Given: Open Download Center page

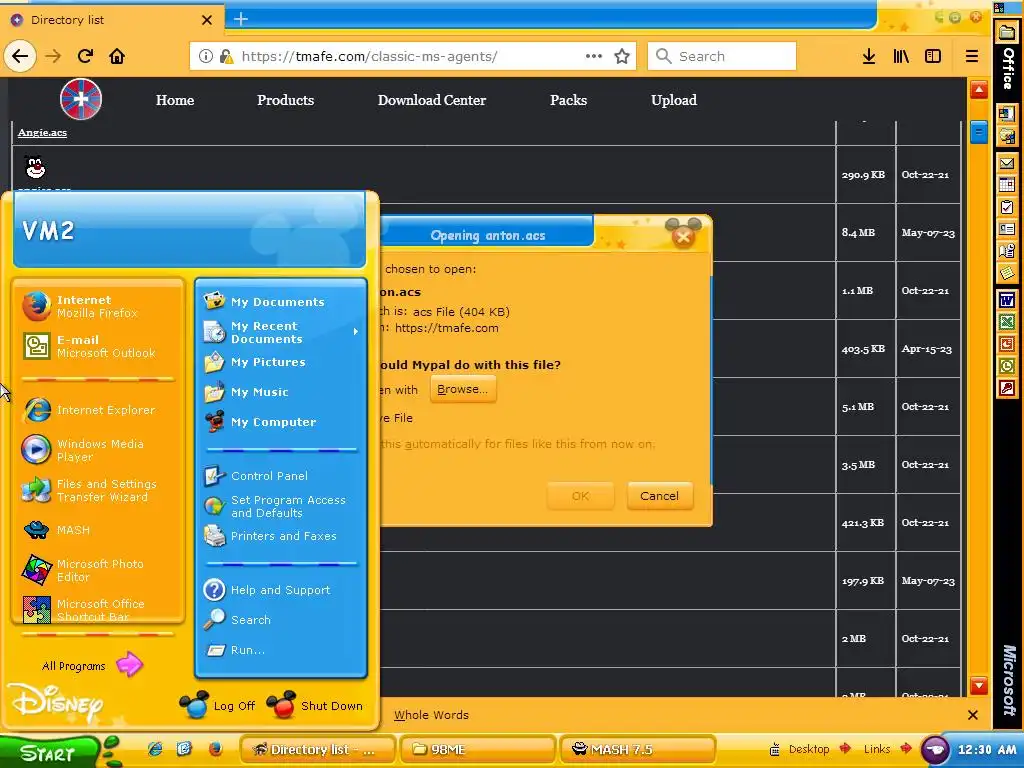Looking at the screenshot, I should (x=432, y=100).
